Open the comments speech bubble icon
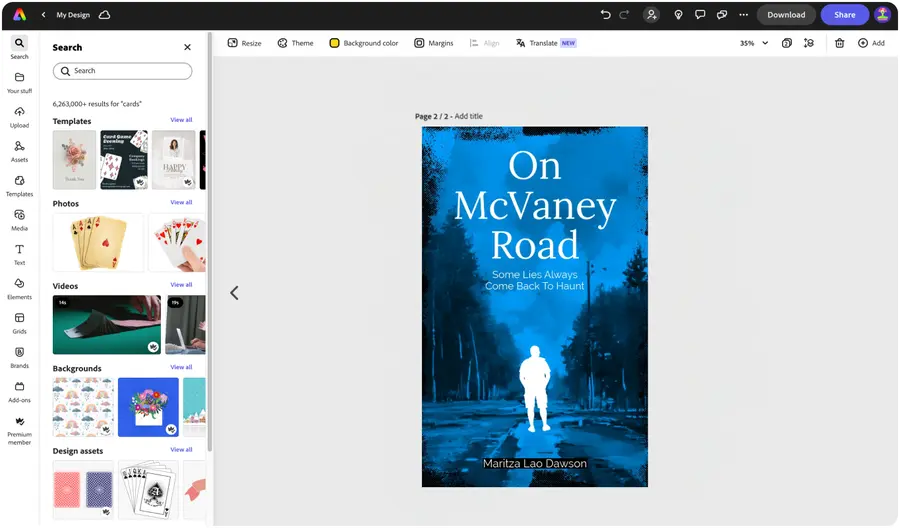 [x=699, y=15]
